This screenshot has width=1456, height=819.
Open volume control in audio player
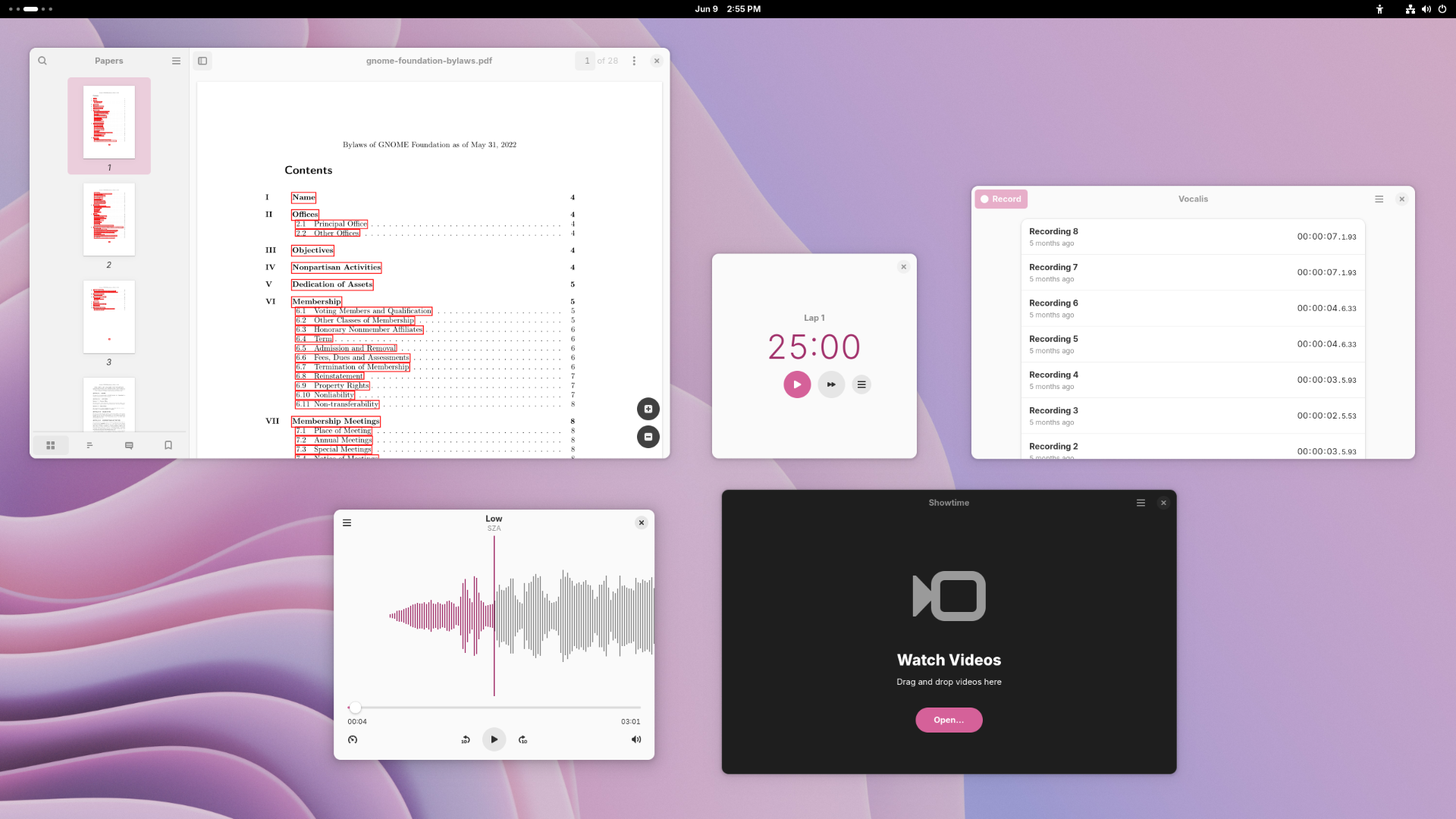click(635, 739)
